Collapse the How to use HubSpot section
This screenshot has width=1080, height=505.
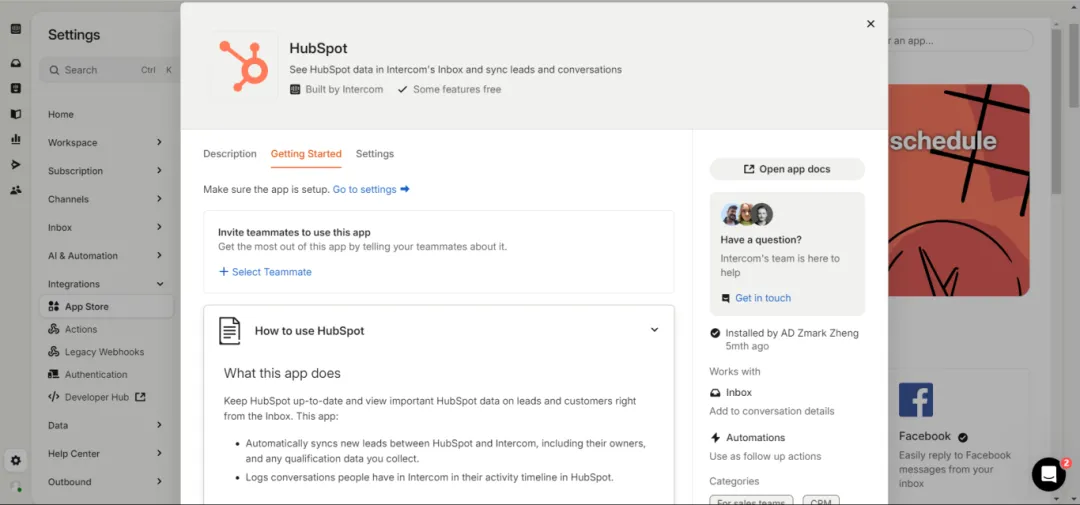click(654, 330)
